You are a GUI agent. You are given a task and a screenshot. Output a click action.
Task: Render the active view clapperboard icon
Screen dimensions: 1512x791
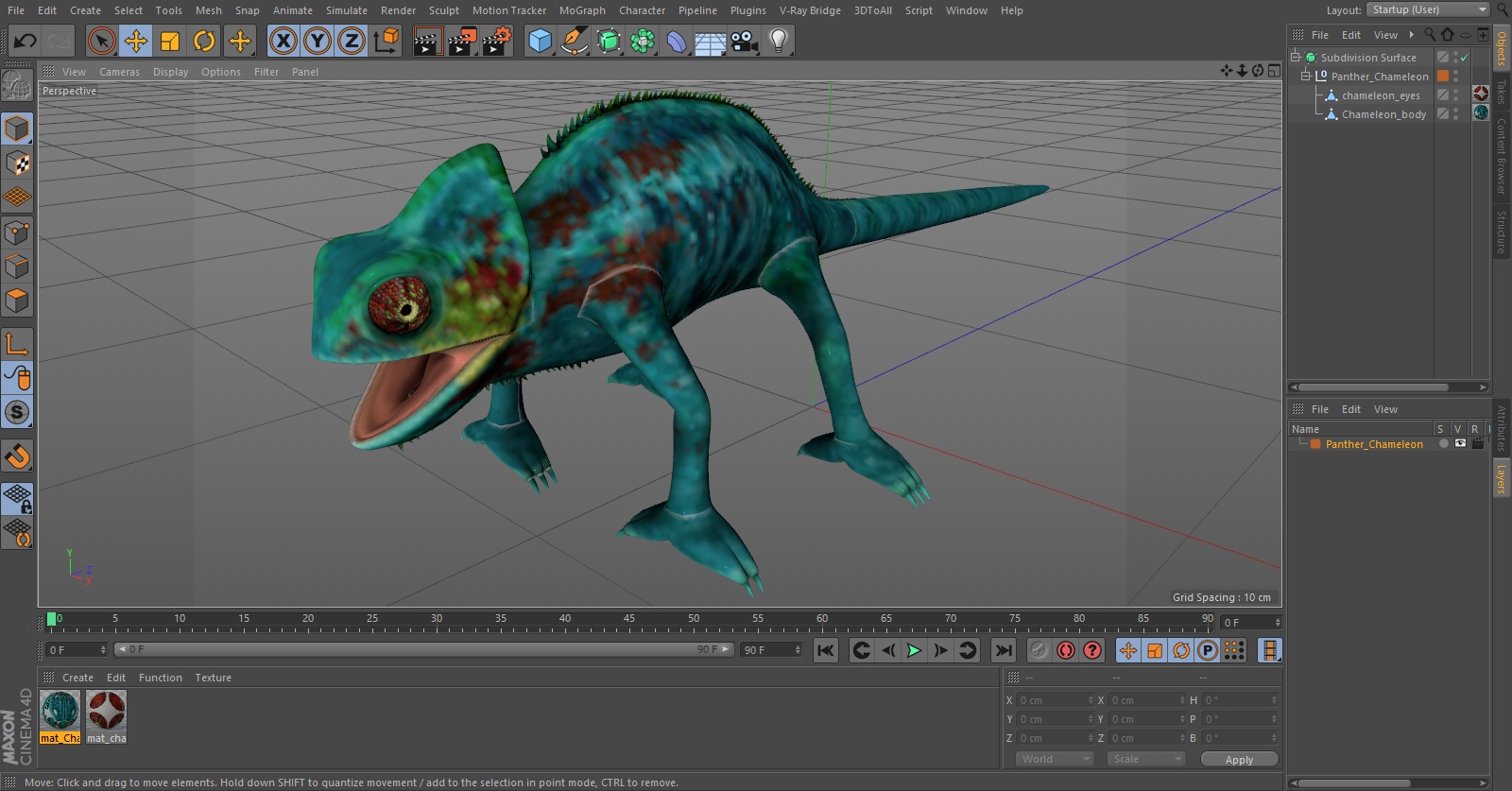[427, 41]
